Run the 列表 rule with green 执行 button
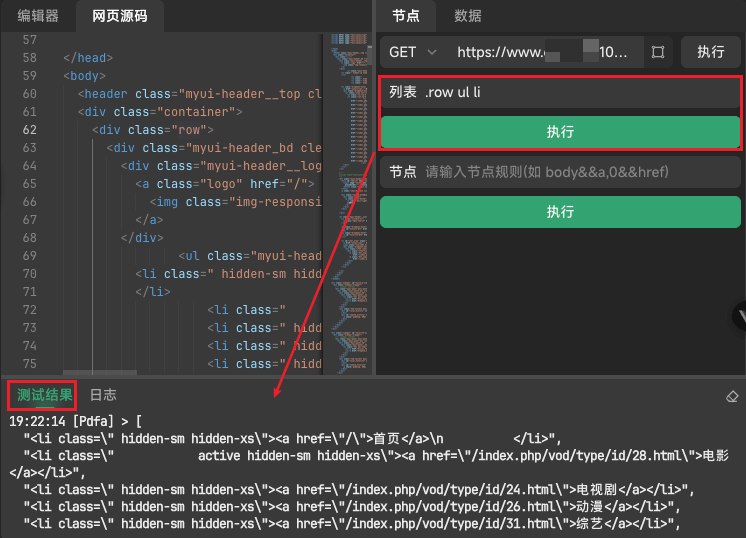 coord(560,132)
